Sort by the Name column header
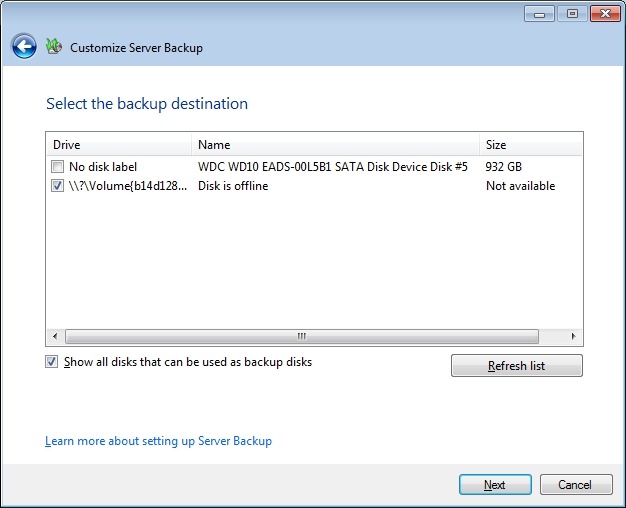 [334, 145]
